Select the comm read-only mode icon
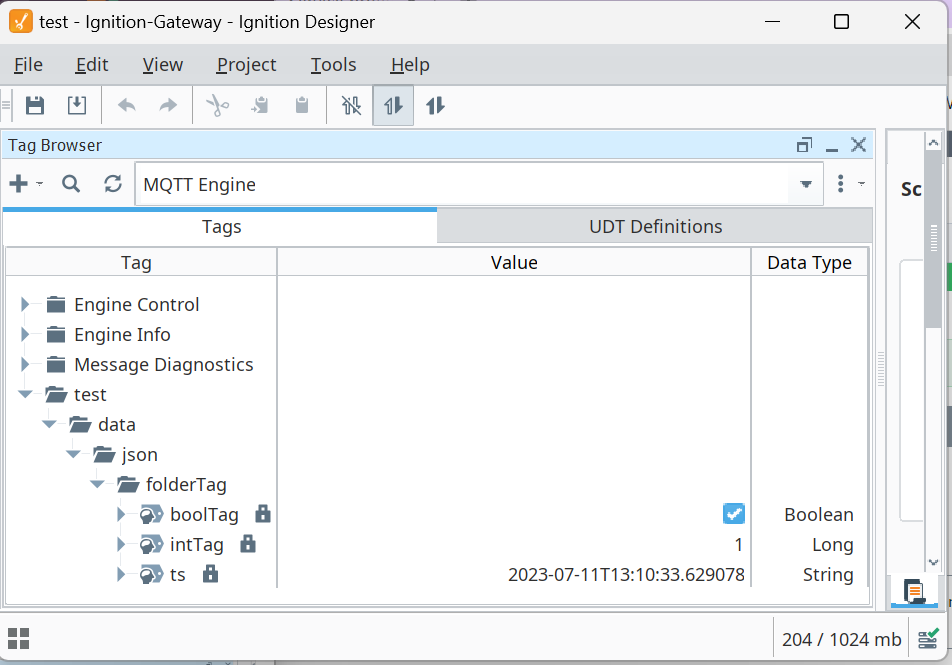 [393, 106]
